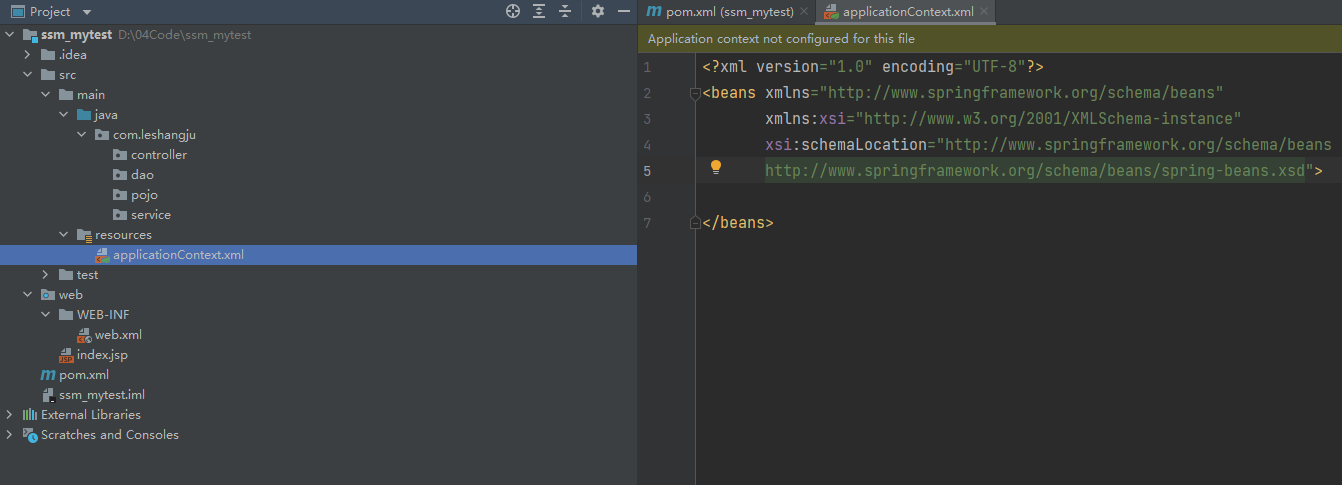The width and height of the screenshot is (1342, 485).
Task: Click the External Libraries icon
Action: (30, 415)
